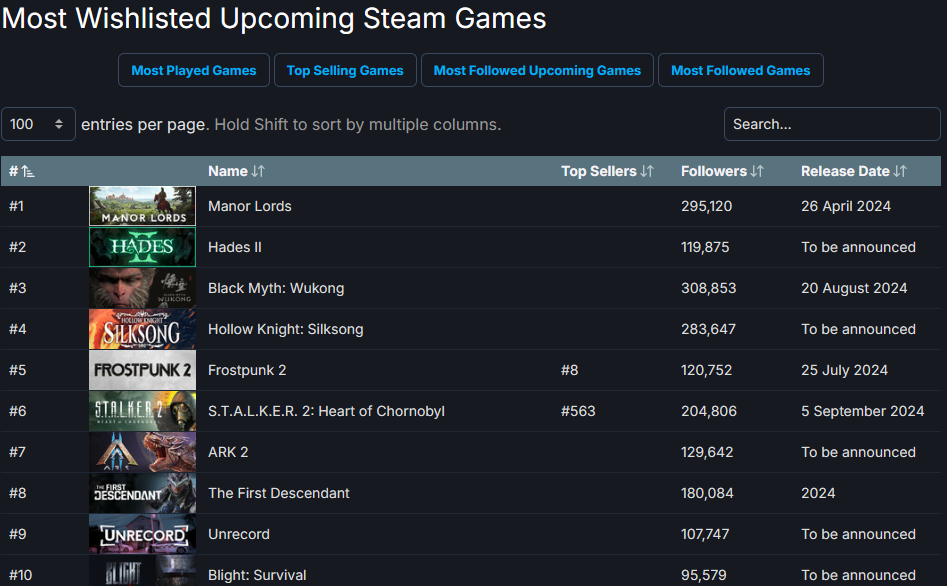Screen dimensions: 947x586
Task: Select followers value 204,806
Action: pyautogui.click(x=708, y=411)
